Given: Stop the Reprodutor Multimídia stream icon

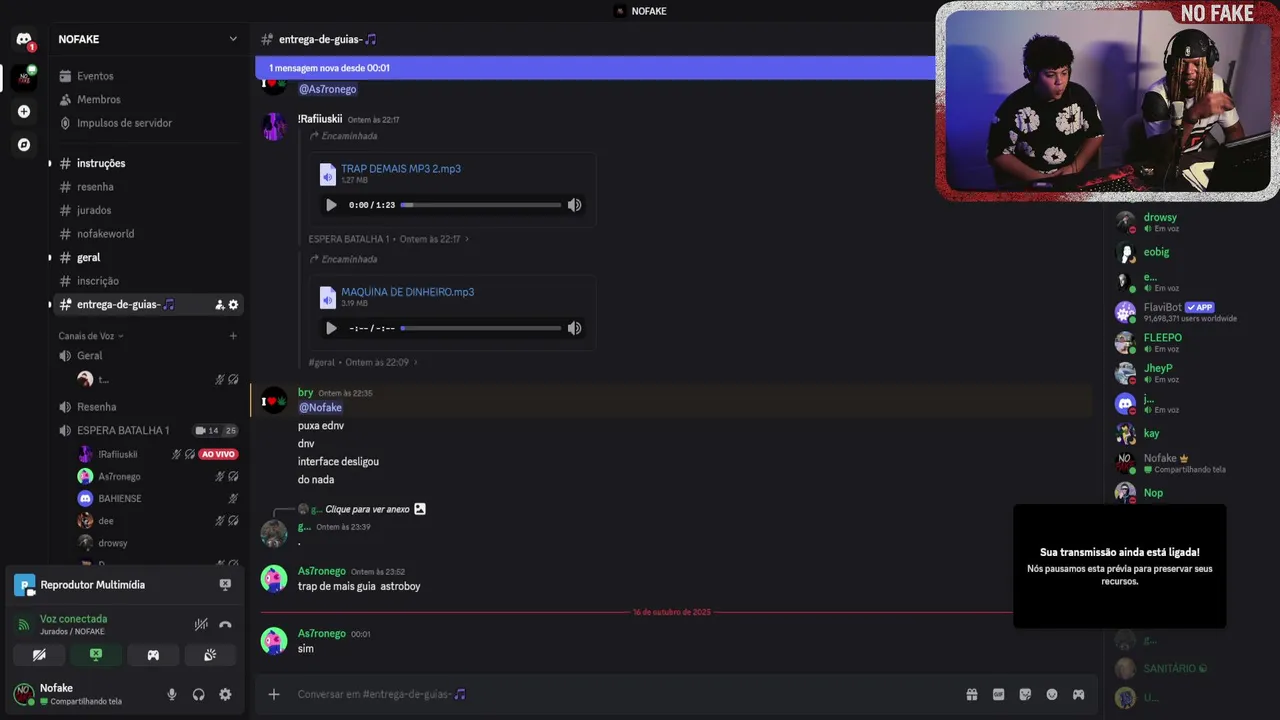Looking at the screenshot, I should 225,585.
